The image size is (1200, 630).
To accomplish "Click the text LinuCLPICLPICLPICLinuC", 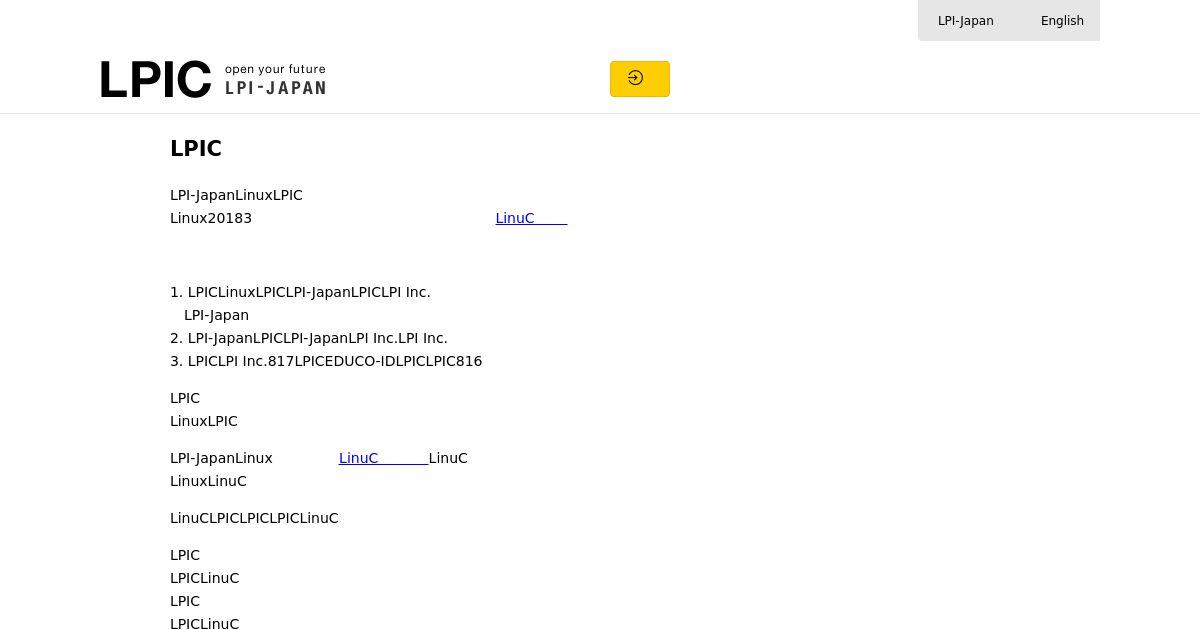I will pyautogui.click(x=254, y=518).
